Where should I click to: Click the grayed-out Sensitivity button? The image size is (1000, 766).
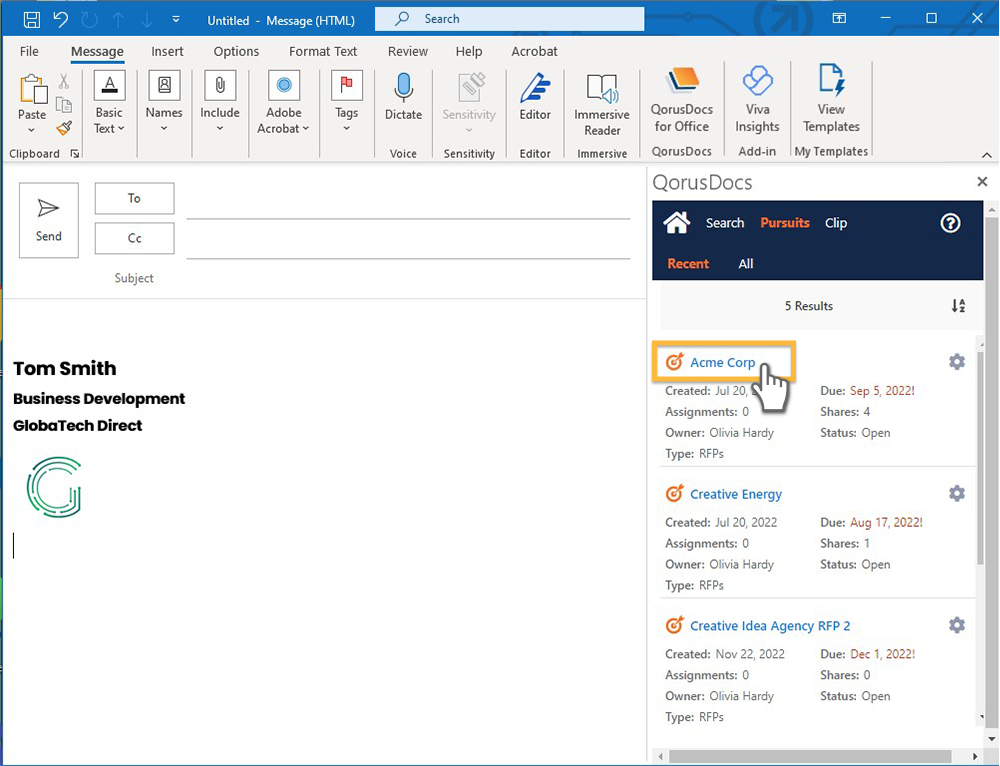click(469, 102)
